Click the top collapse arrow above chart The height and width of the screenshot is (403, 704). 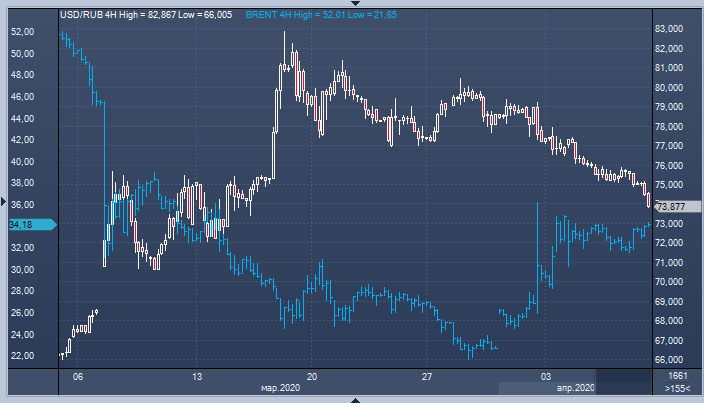coord(352,4)
